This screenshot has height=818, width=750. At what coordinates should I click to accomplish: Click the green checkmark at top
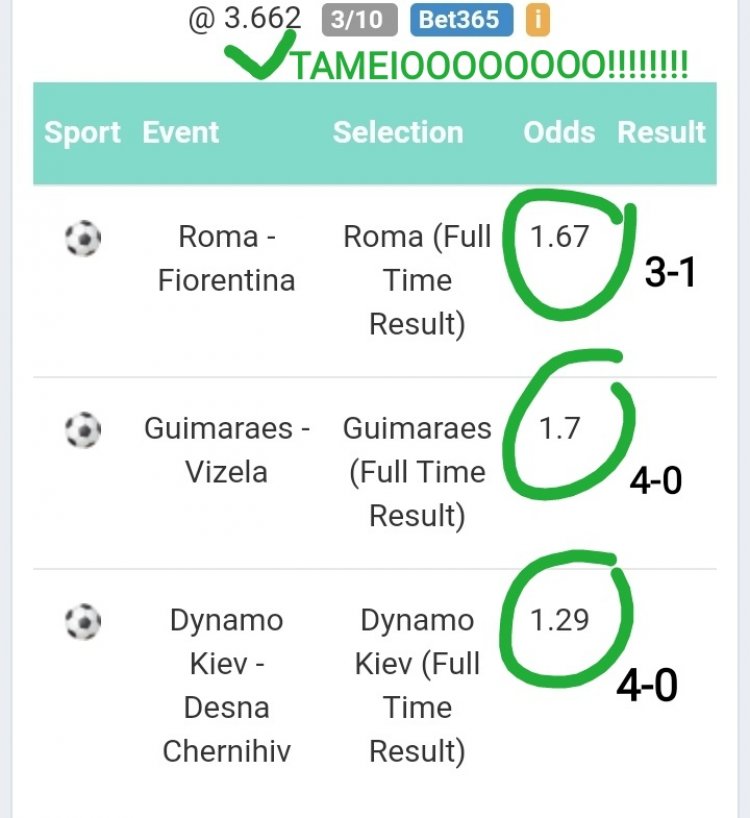point(258,58)
